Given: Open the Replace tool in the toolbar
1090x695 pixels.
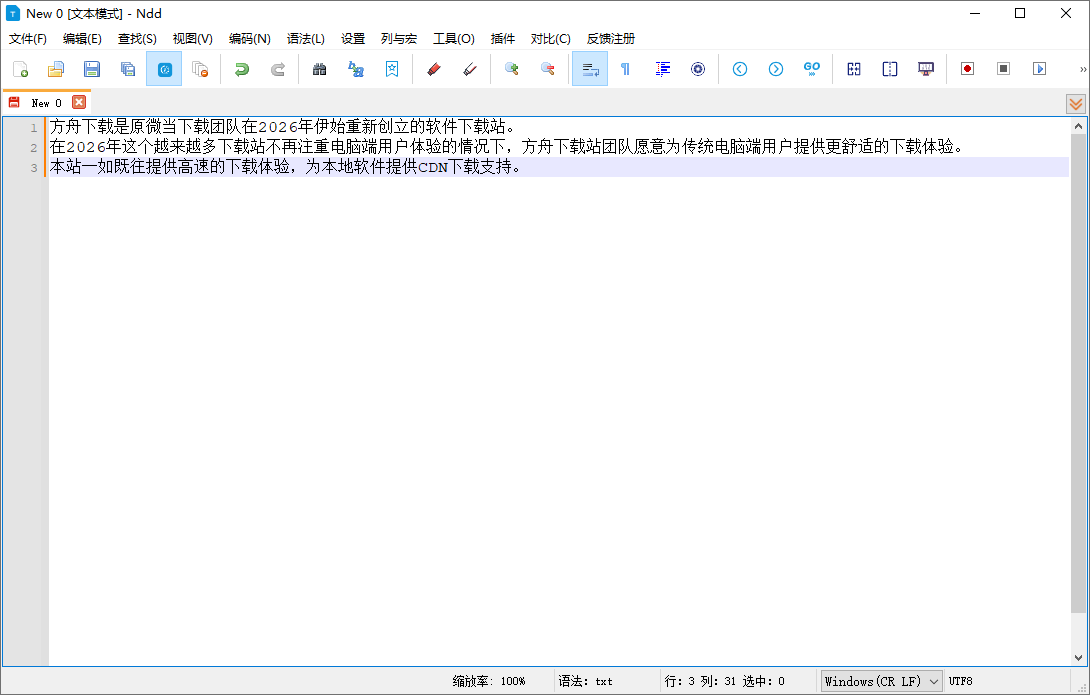Looking at the screenshot, I should click(x=355, y=69).
